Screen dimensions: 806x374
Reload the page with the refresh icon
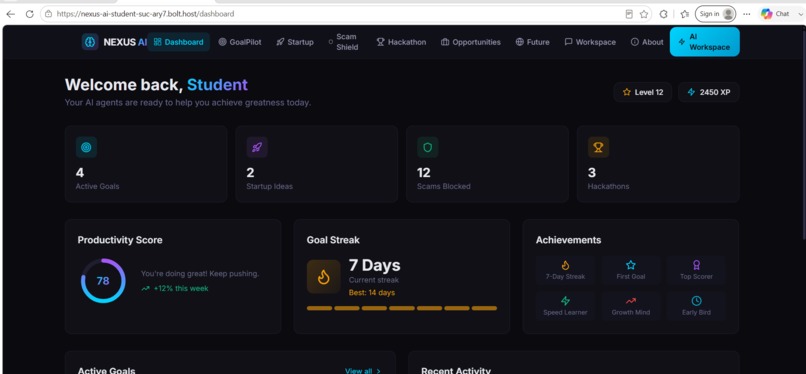click(x=30, y=14)
